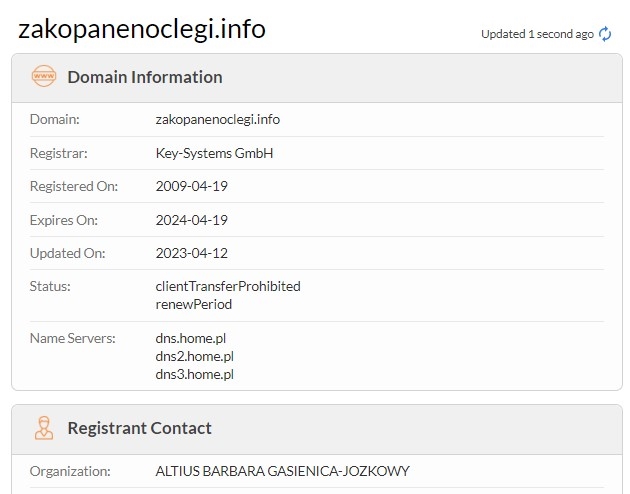Click the registrar Key-Systems GmbH
Screen dimensions: 630x494
point(214,153)
